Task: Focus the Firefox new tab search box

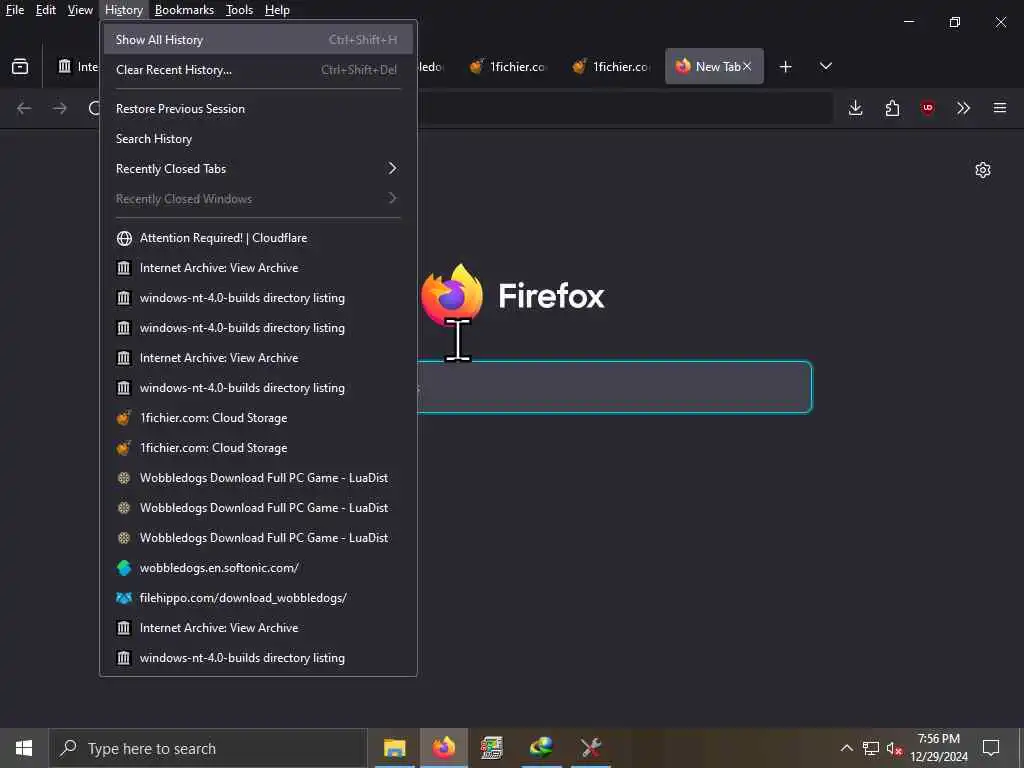Action: coord(614,387)
